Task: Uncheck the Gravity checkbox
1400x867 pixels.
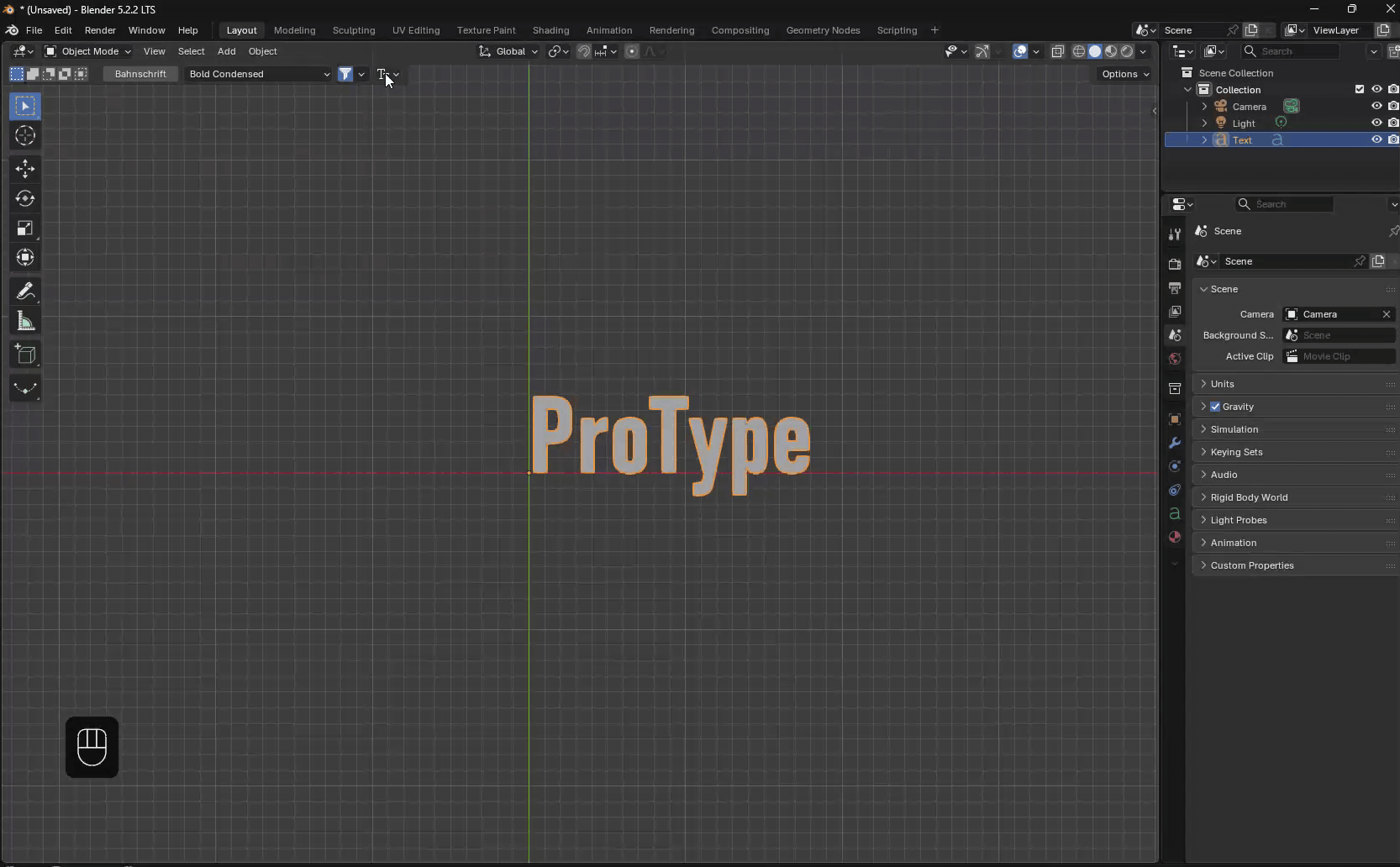Action: [x=1215, y=407]
